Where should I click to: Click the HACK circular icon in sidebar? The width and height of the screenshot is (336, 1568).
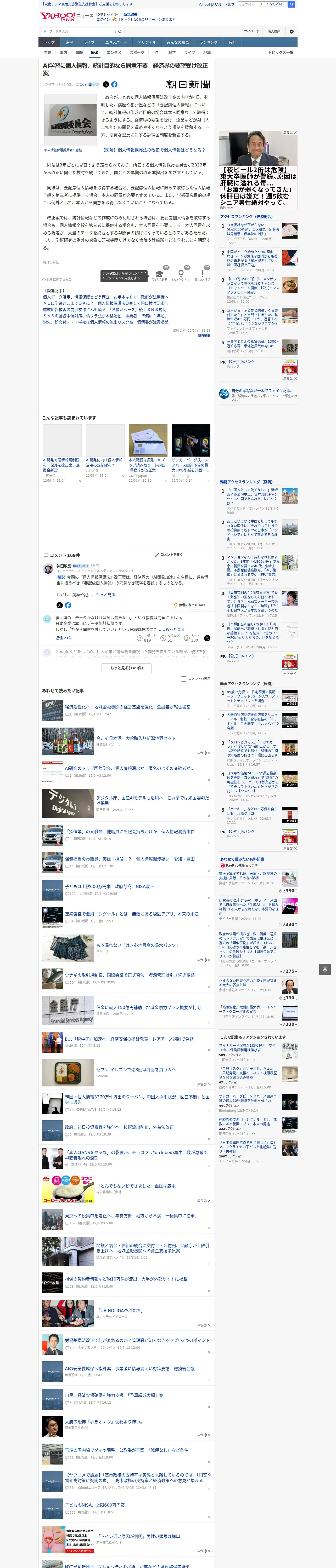coord(225,394)
